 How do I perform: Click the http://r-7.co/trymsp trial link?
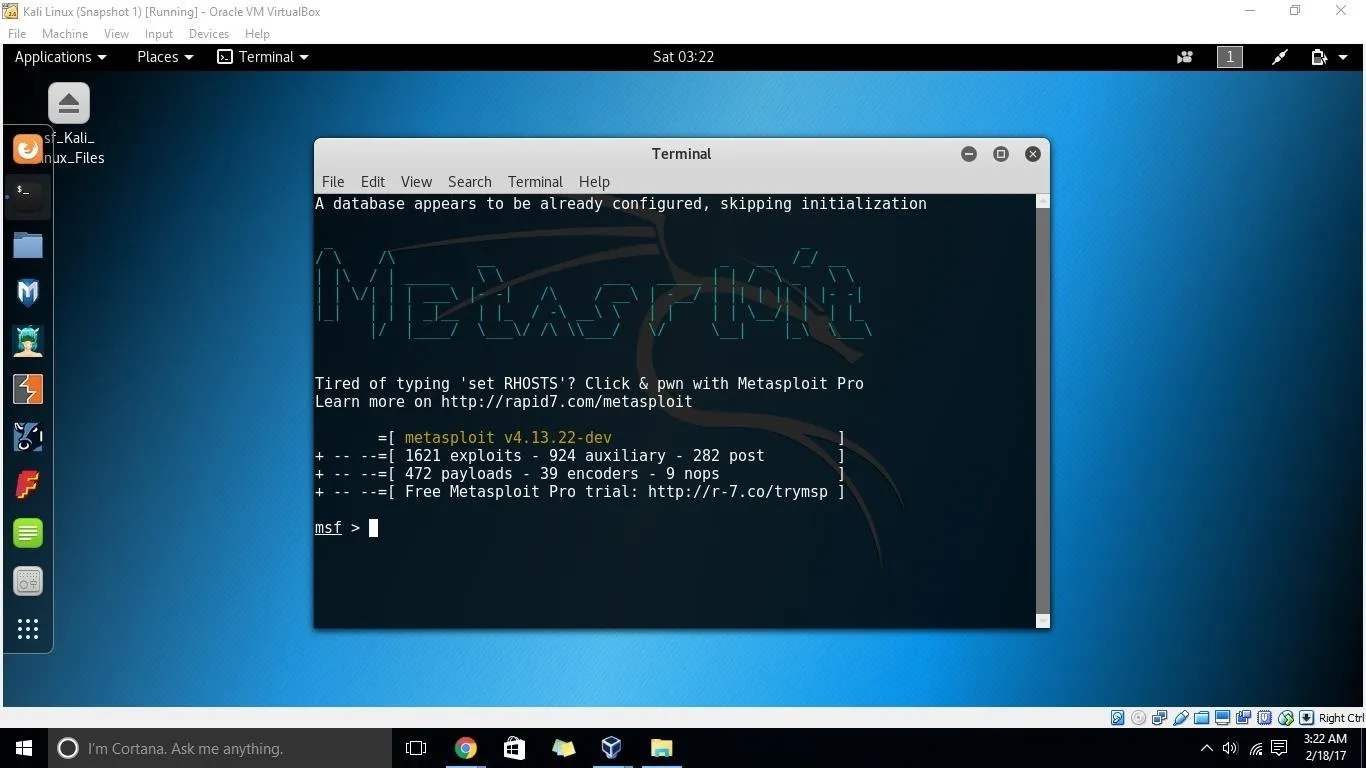[x=738, y=492]
